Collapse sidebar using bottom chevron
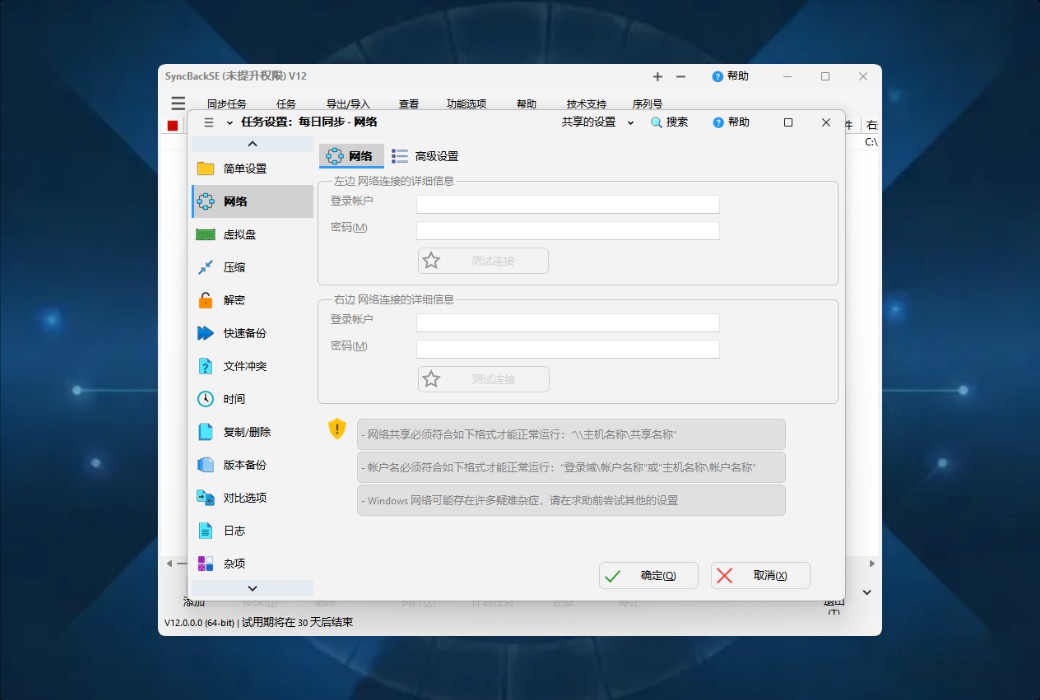Image resolution: width=1040 pixels, height=700 pixels. 251,588
